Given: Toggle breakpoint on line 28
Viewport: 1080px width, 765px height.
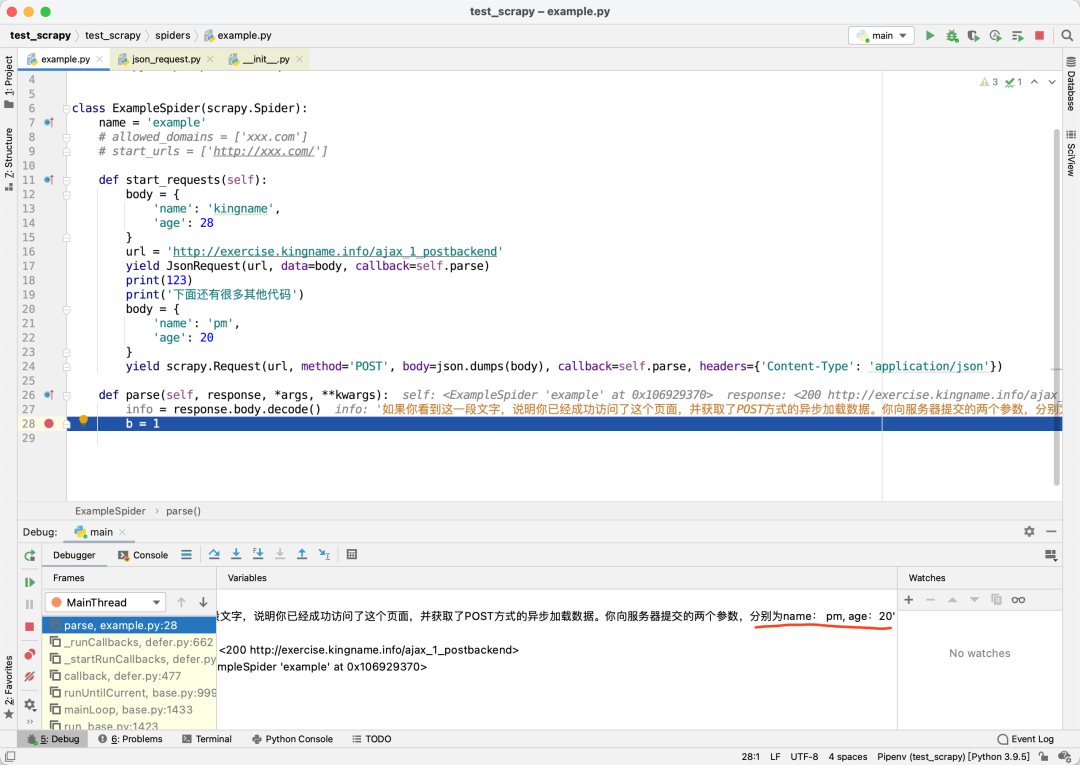Looking at the screenshot, I should point(49,423).
